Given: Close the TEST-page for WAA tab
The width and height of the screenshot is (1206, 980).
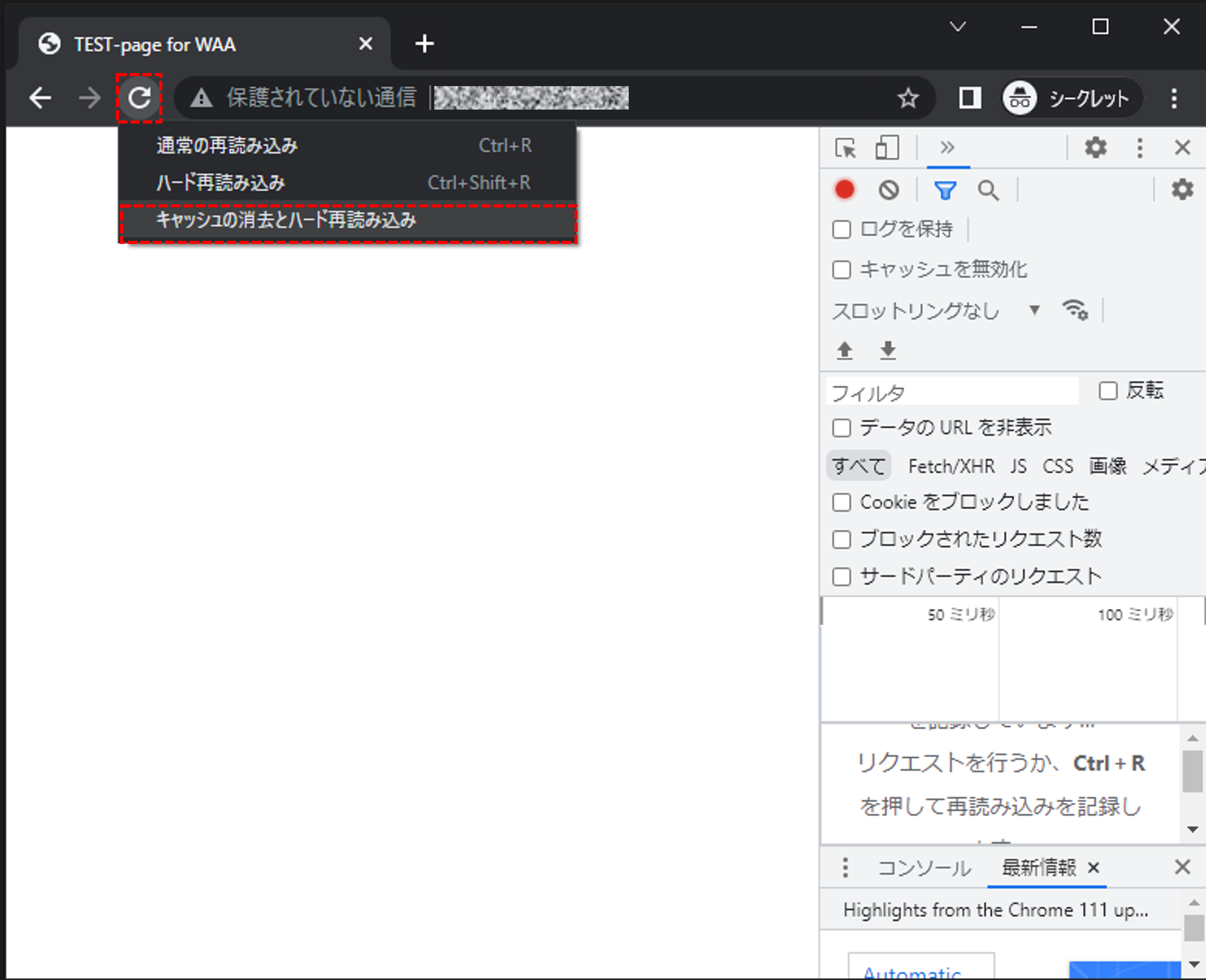Looking at the screenshot, I should pos(365,43).
